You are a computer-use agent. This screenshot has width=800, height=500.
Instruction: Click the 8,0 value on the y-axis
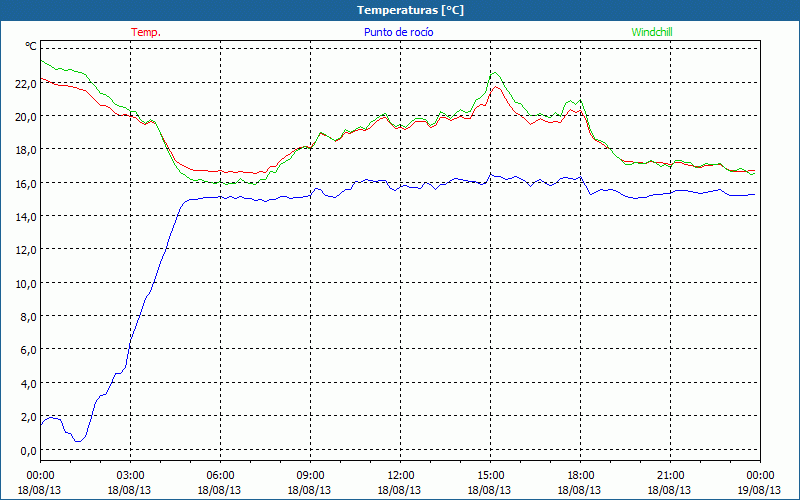28,317
